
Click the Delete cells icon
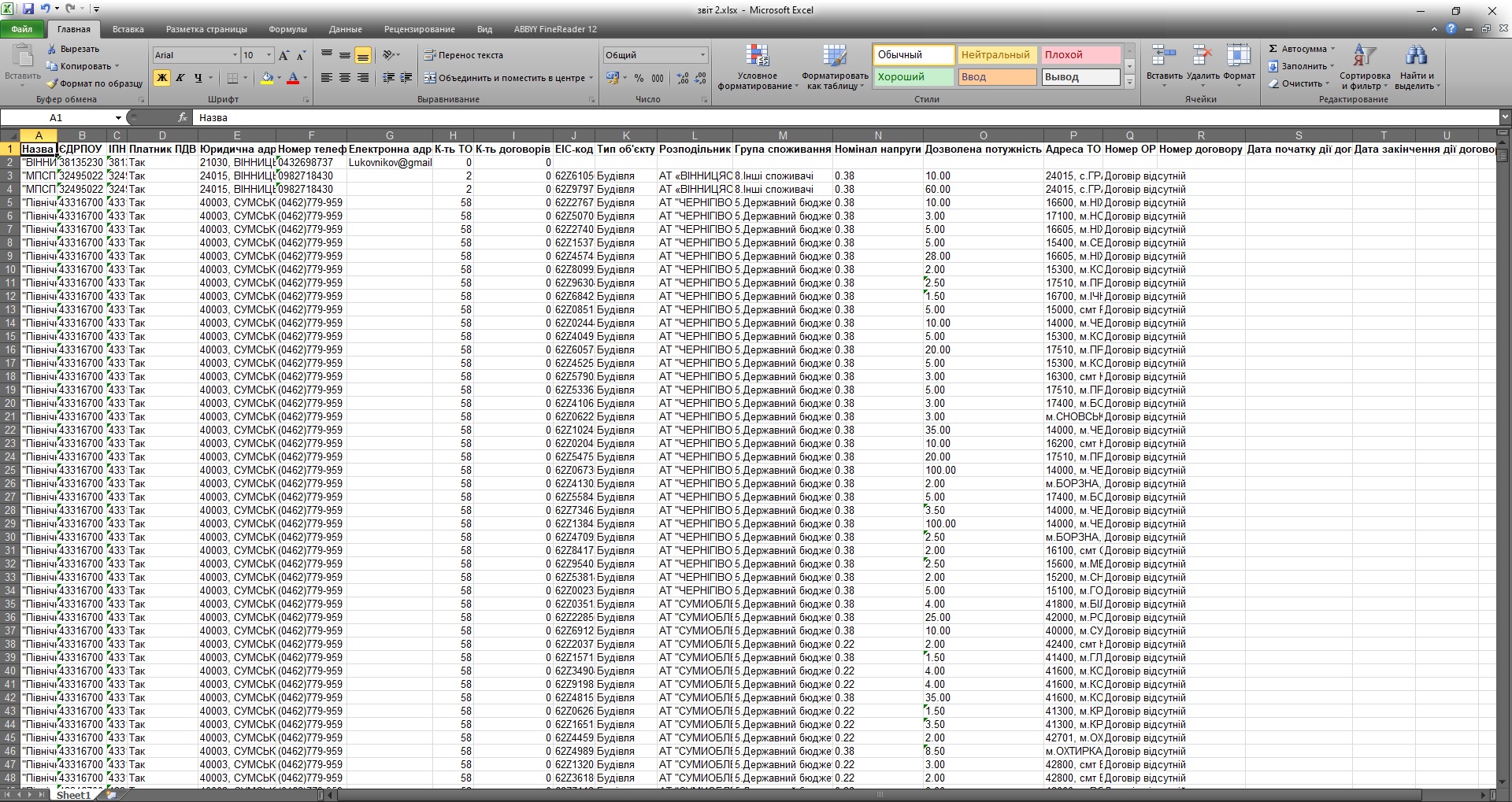[x=1202, y=56]
